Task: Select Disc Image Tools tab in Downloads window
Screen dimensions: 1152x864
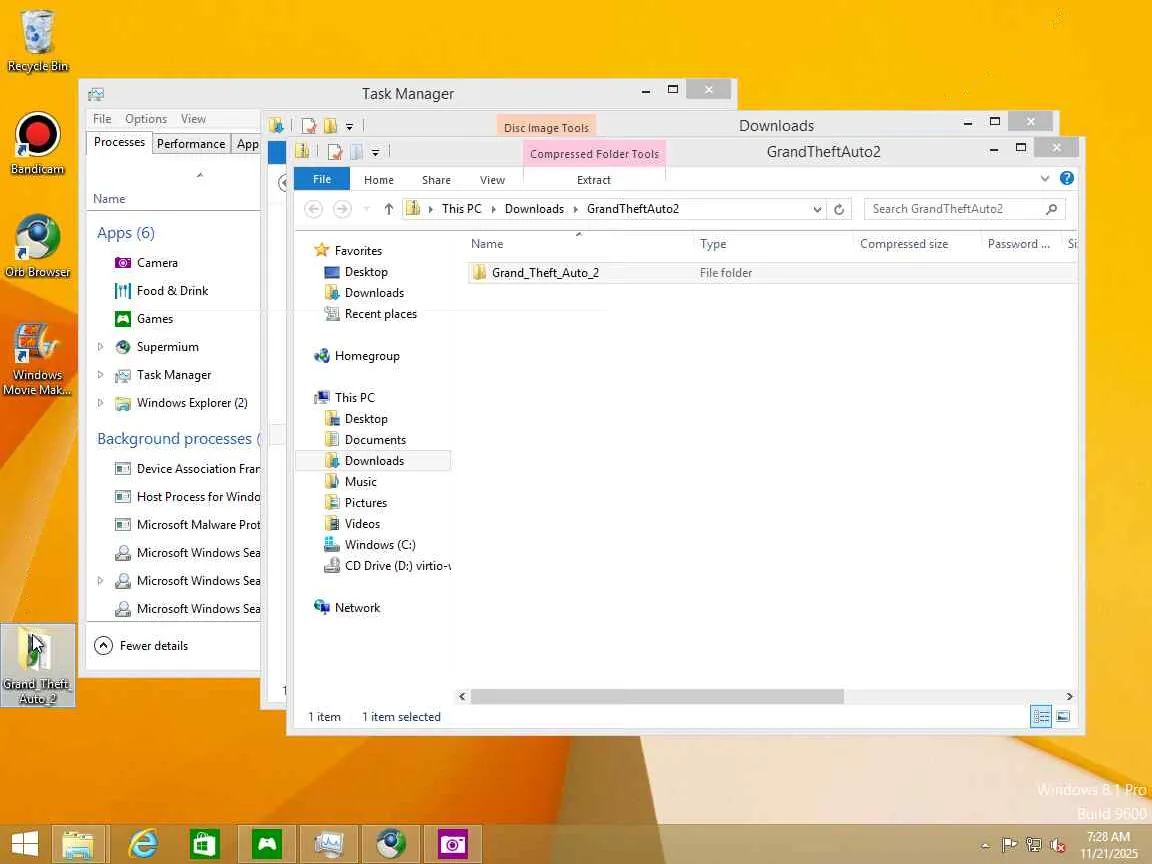Action: coord(546,127)
